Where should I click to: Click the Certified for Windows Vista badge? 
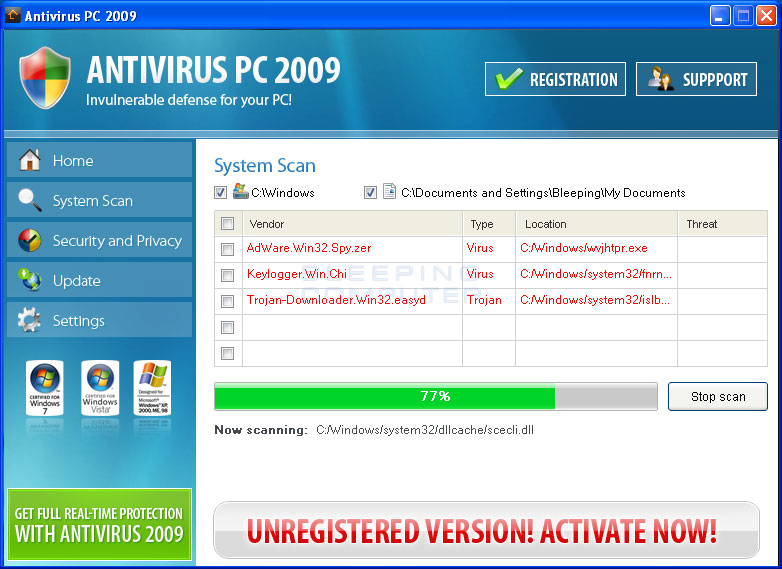click(x=100, y=388)
